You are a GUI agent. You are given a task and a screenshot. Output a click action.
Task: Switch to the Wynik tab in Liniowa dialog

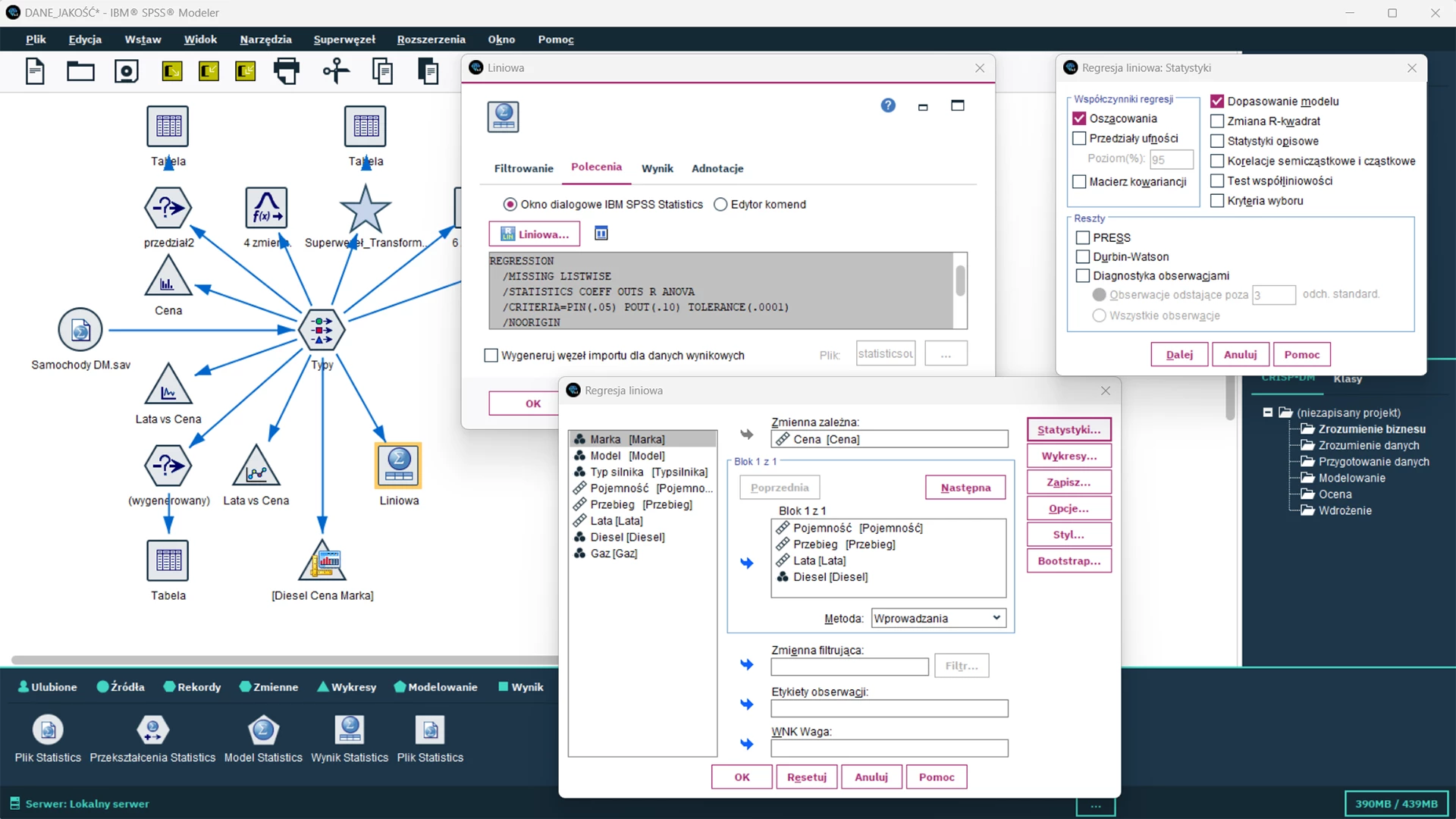point(657,168)
